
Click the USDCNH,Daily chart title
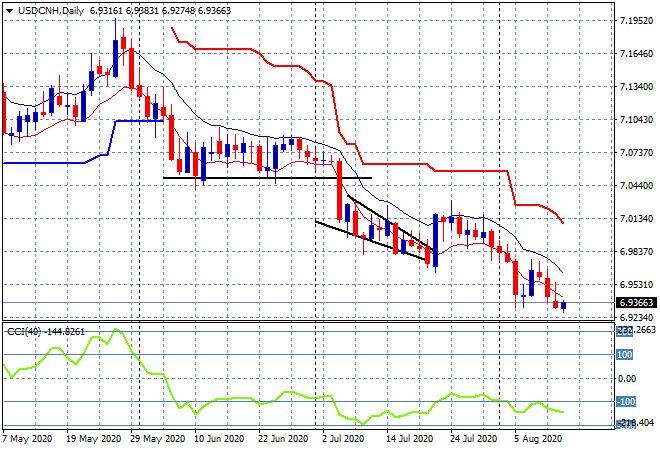pos(51,11)
